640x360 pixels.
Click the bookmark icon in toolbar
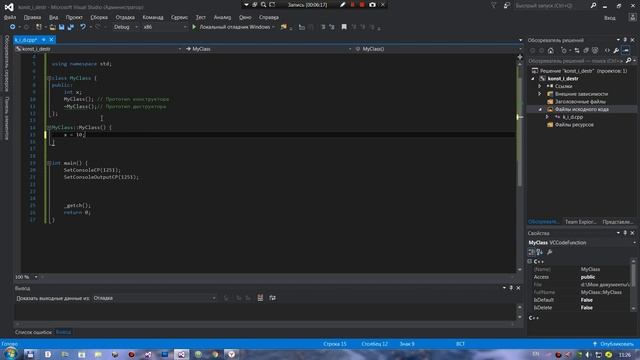coord(344,27)
